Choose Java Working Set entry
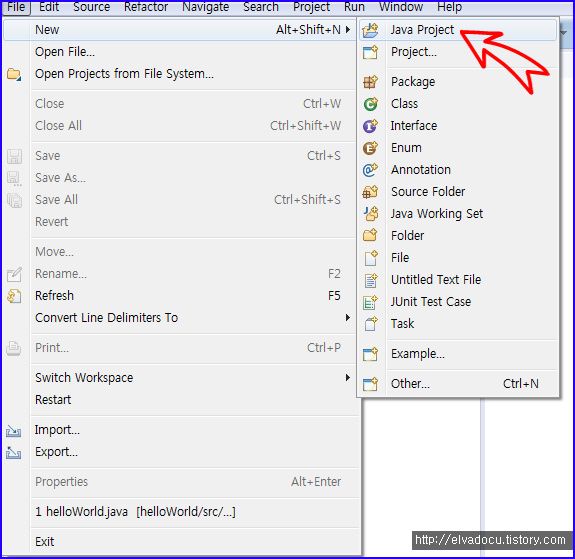575x559 pixels. click(x=458, y=214)
